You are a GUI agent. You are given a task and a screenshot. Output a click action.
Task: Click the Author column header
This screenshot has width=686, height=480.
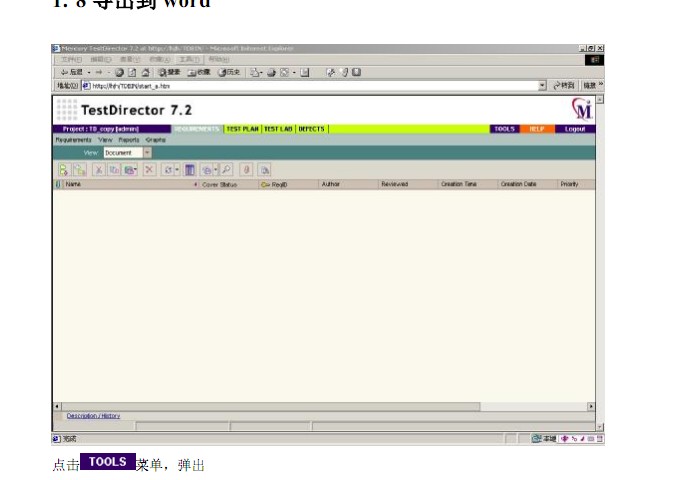click(x=348, y=184)
